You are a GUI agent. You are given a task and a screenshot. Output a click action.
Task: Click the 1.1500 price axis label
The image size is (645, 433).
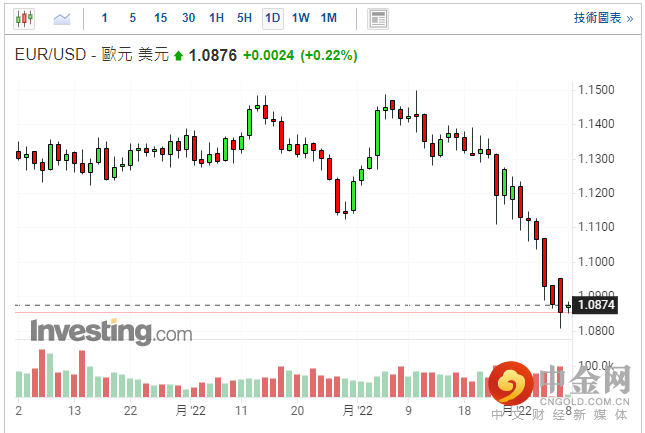coord(596,90)
